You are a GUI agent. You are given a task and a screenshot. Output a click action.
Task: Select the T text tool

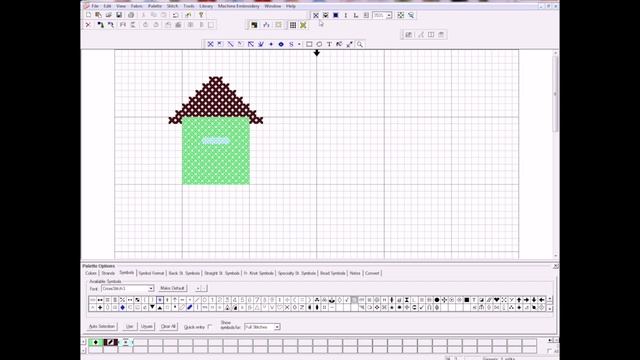[329, 44]
